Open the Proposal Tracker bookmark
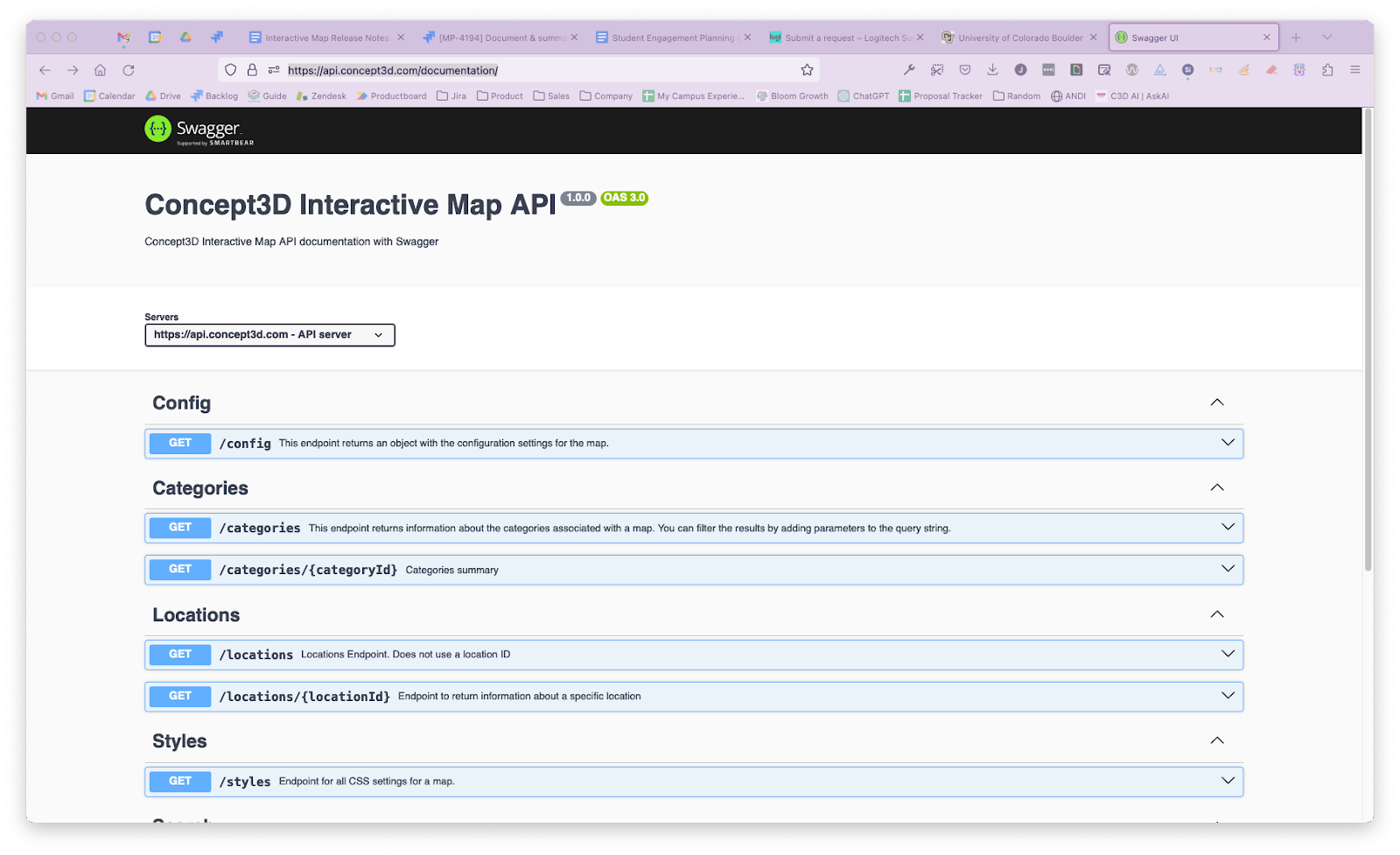This screenshot has width=1400, height=855. pos(941,96)
